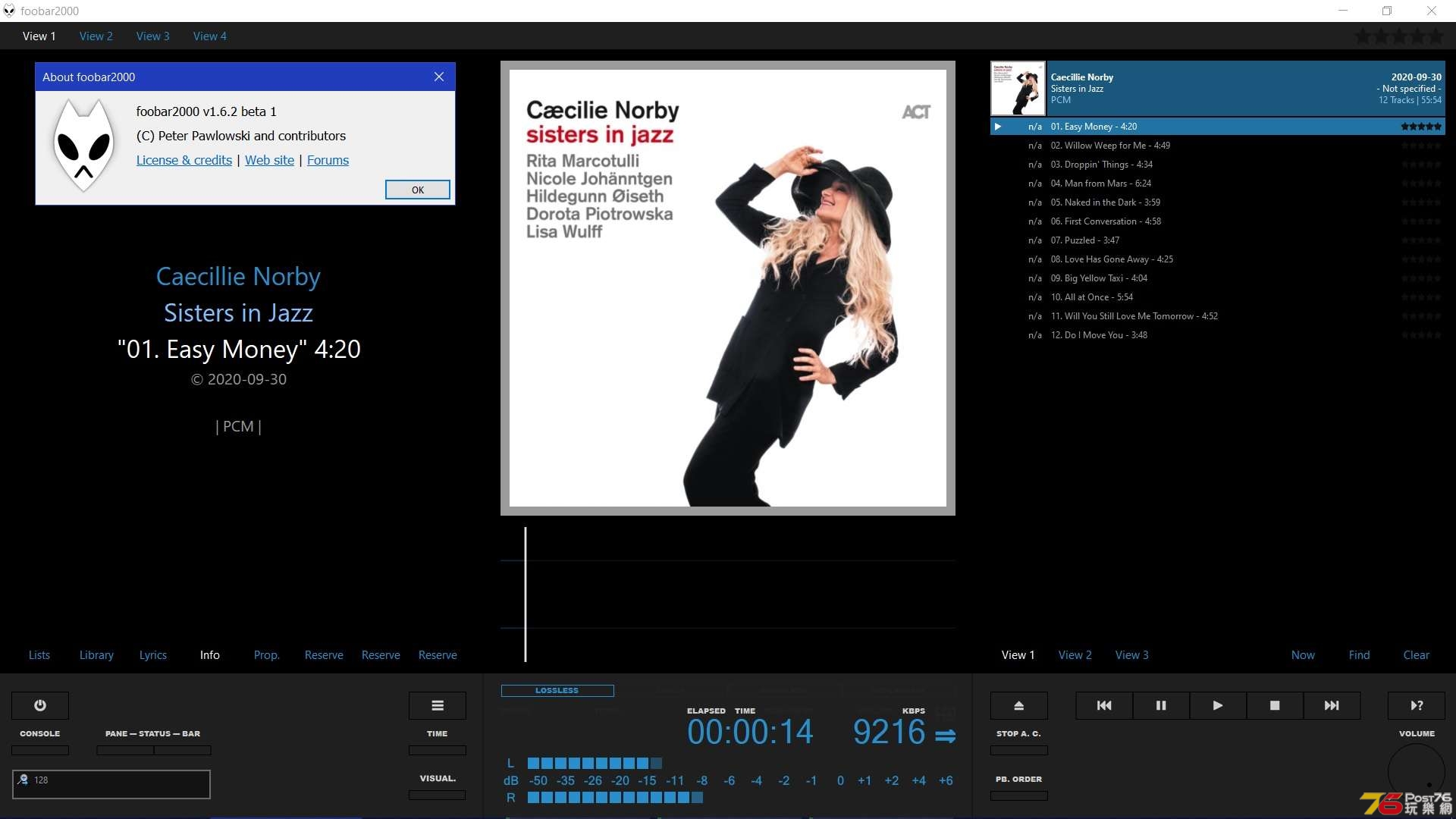Switch playlist panel to View 2
Screen dimensions: 1456x819
click(1075, 655)
